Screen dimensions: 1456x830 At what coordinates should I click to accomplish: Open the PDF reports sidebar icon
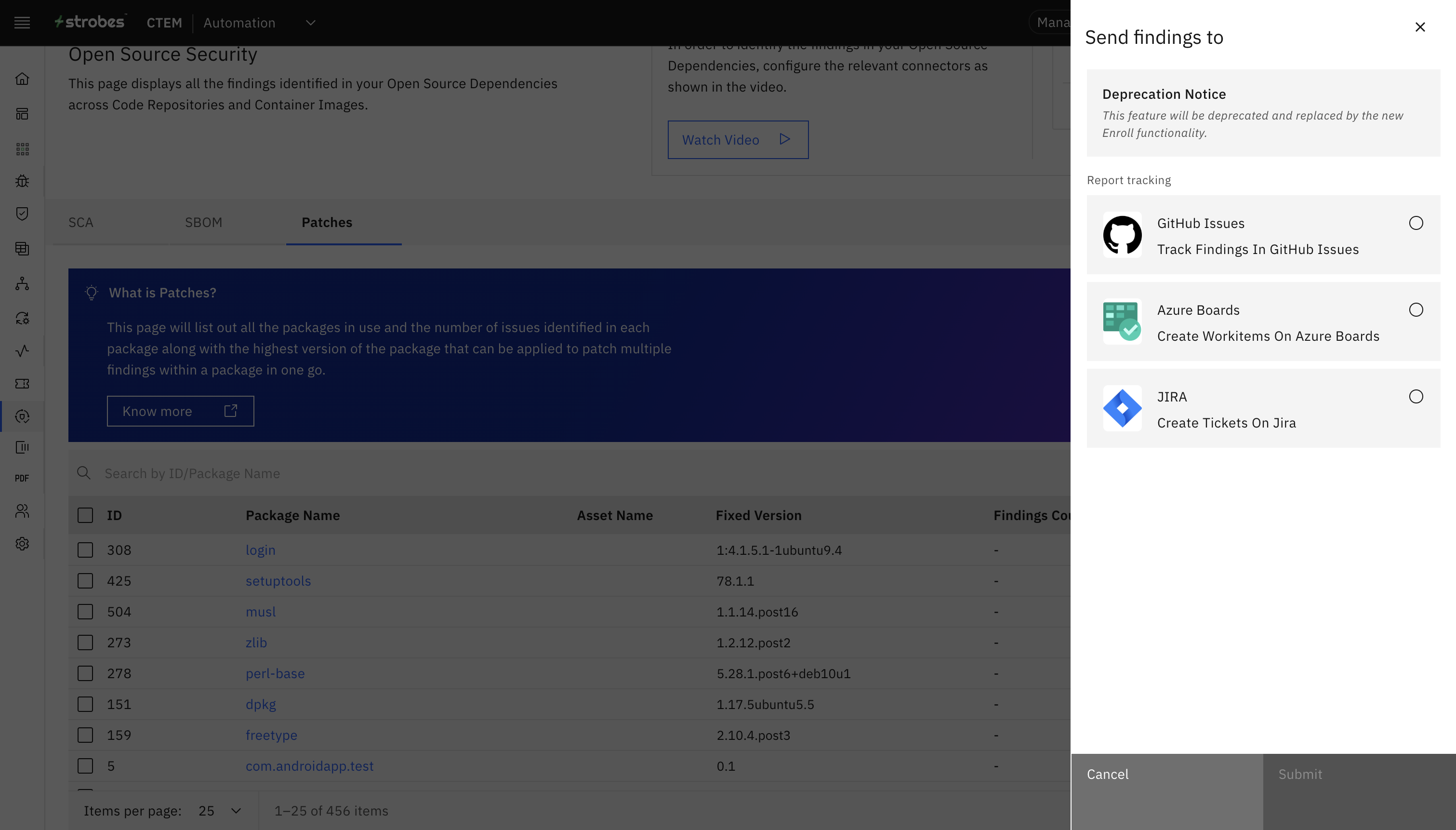pos(22,478)
